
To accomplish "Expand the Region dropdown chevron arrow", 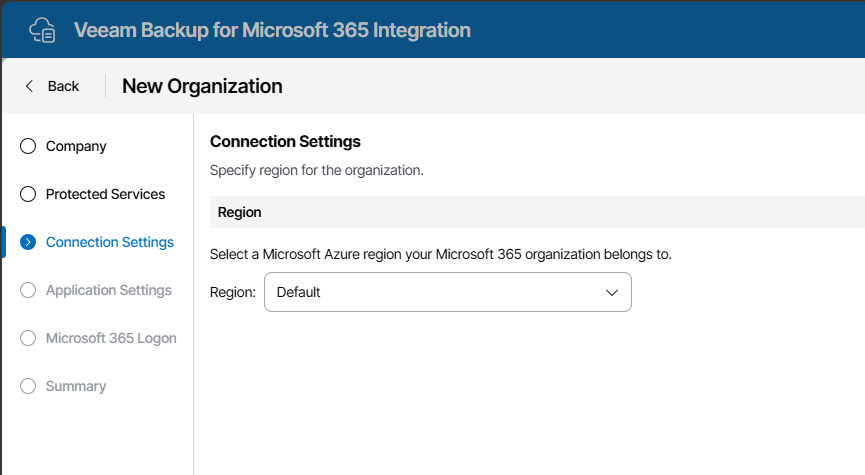I will 612,292.
